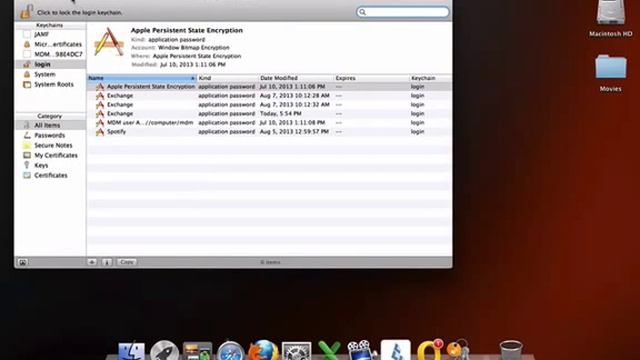640x360 pixels.
Task: Focus the Keychain Access search field
Action: click(x=402, y=12)
